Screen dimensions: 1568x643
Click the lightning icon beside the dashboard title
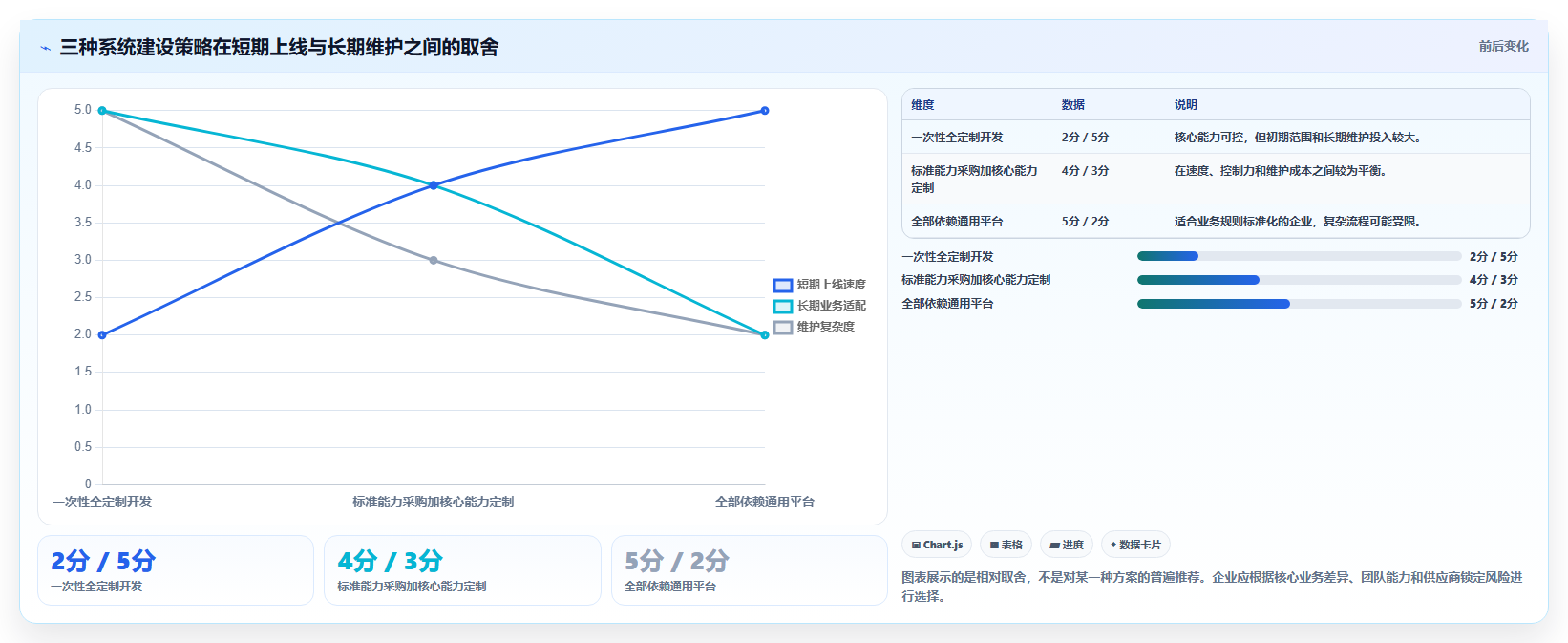(x=45, y=48)
